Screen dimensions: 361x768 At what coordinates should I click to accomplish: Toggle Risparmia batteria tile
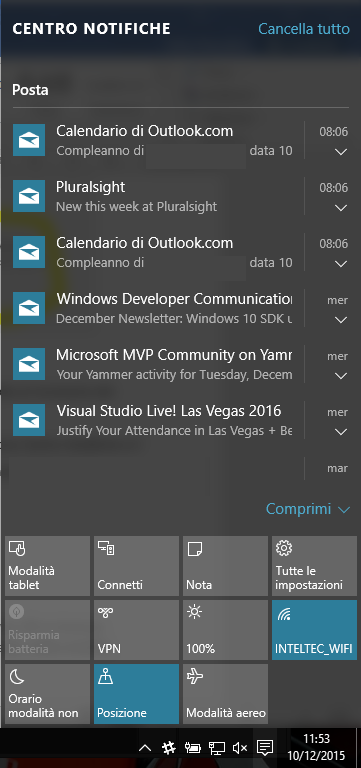tap(48, 630)
